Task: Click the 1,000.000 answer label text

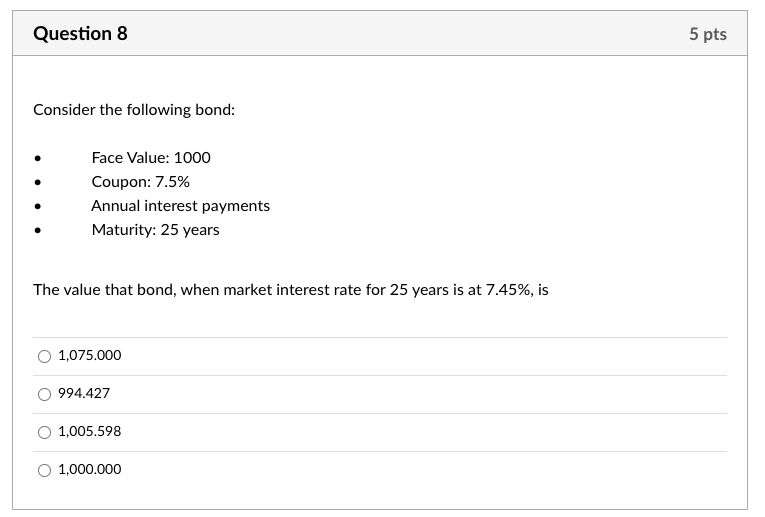Action: click(90, 469)
